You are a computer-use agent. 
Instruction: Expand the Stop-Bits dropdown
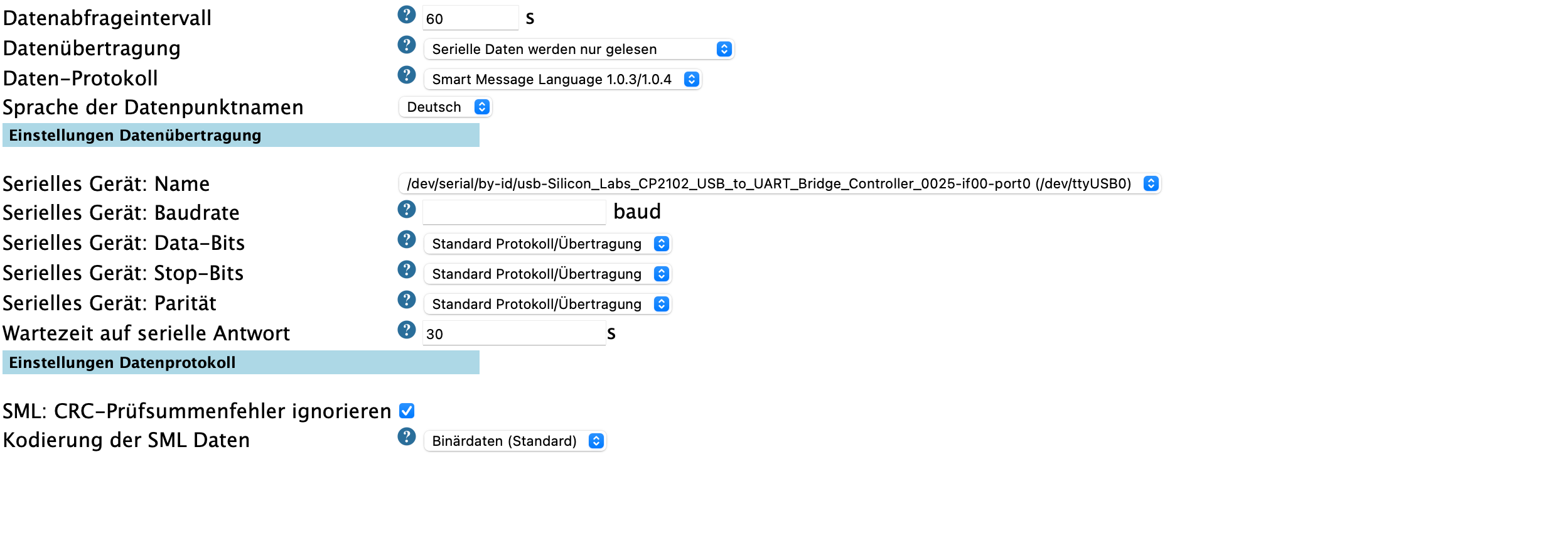[x=547, y=274]
